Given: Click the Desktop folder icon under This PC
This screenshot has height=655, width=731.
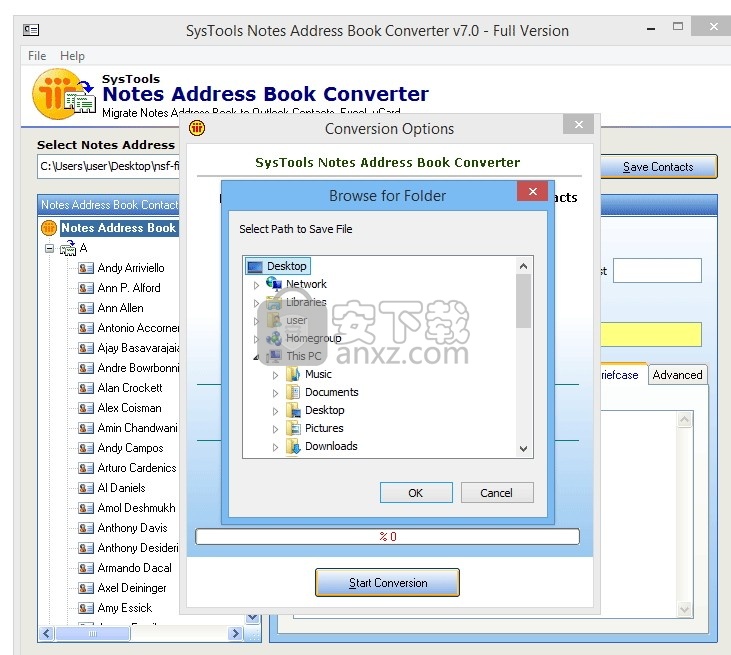Looking at the screenshot, I should (293, 410).
